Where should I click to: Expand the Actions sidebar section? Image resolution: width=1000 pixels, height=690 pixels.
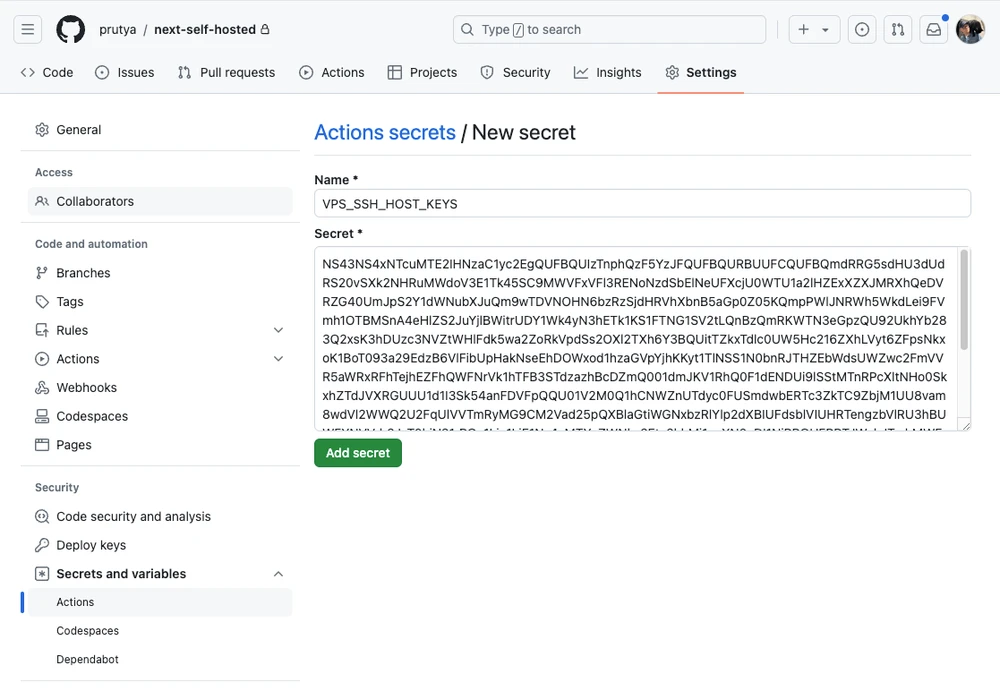click(x=278, y=359)
